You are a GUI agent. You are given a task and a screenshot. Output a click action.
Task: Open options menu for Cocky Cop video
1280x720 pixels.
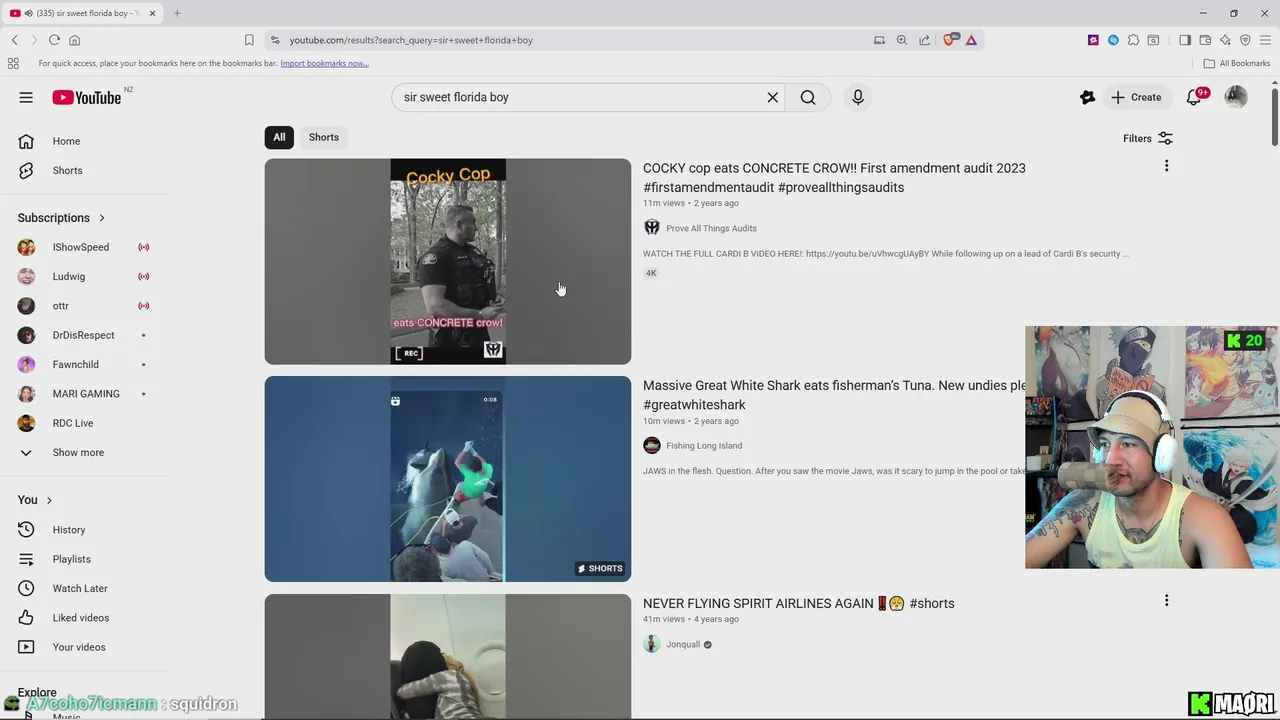click(1166, 166)
